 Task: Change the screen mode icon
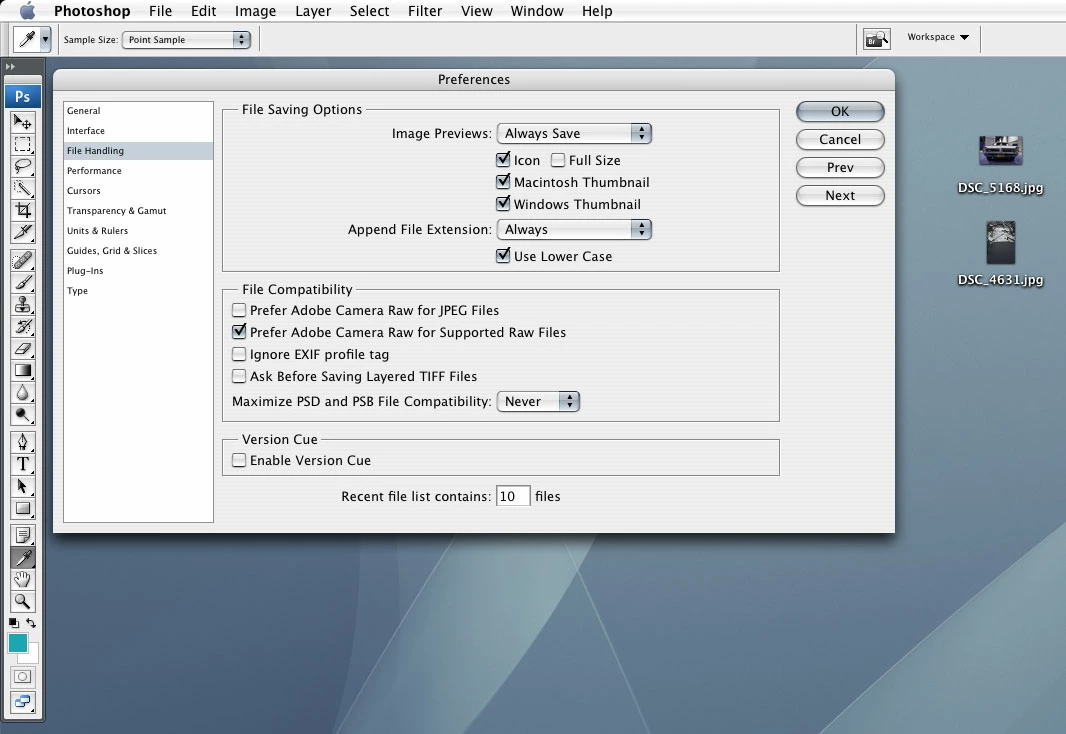22,702
